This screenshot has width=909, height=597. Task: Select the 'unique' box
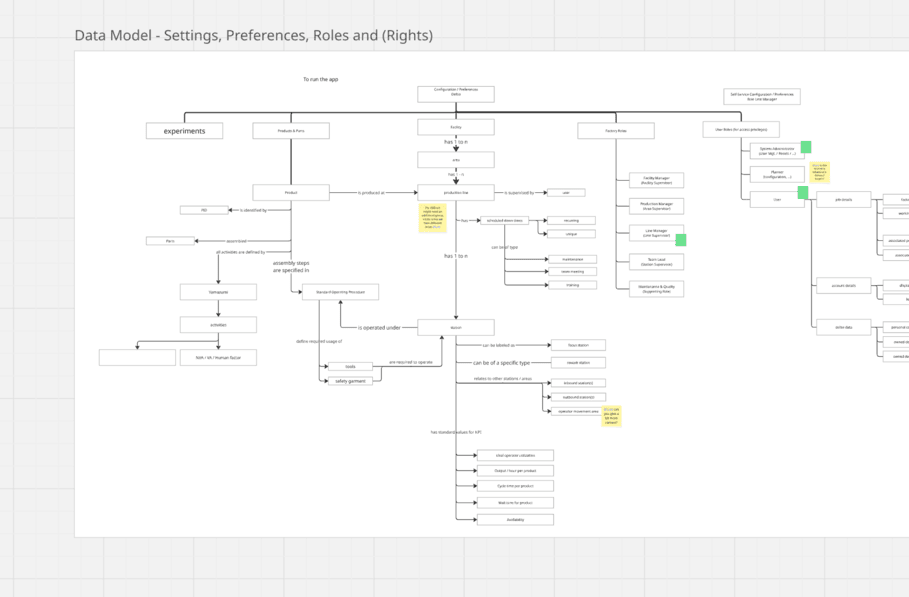[x=571, y=234]
